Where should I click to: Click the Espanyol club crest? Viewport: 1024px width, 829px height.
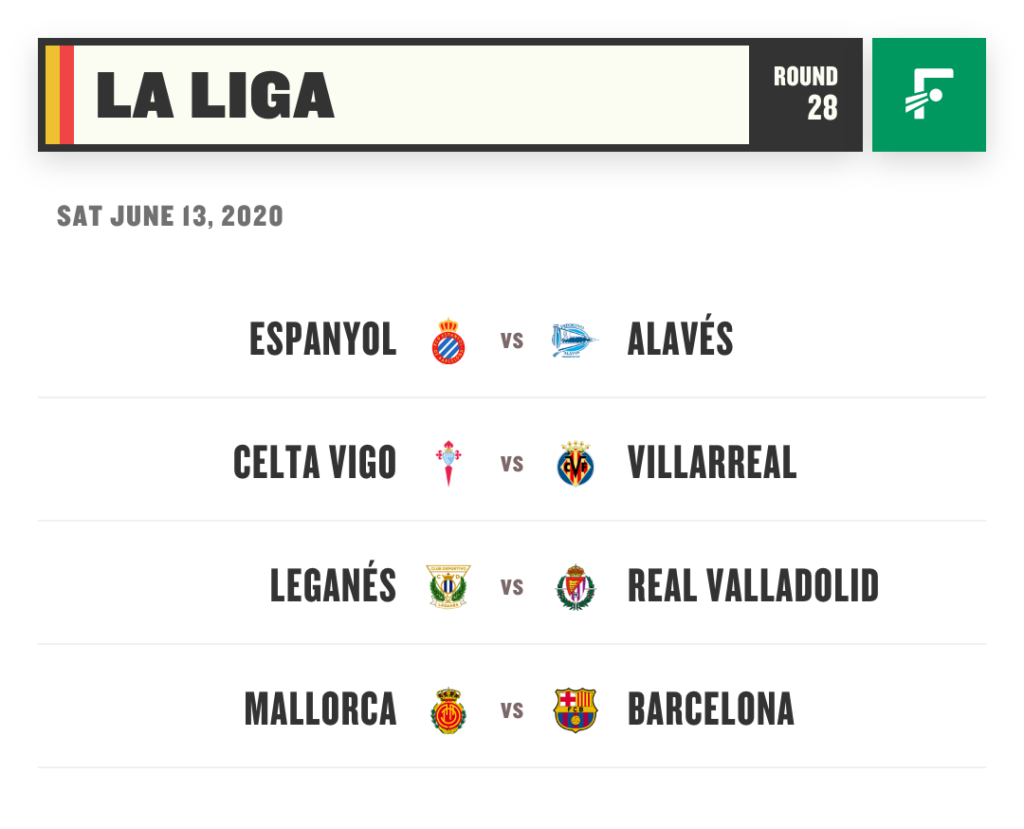coord(449,340)
